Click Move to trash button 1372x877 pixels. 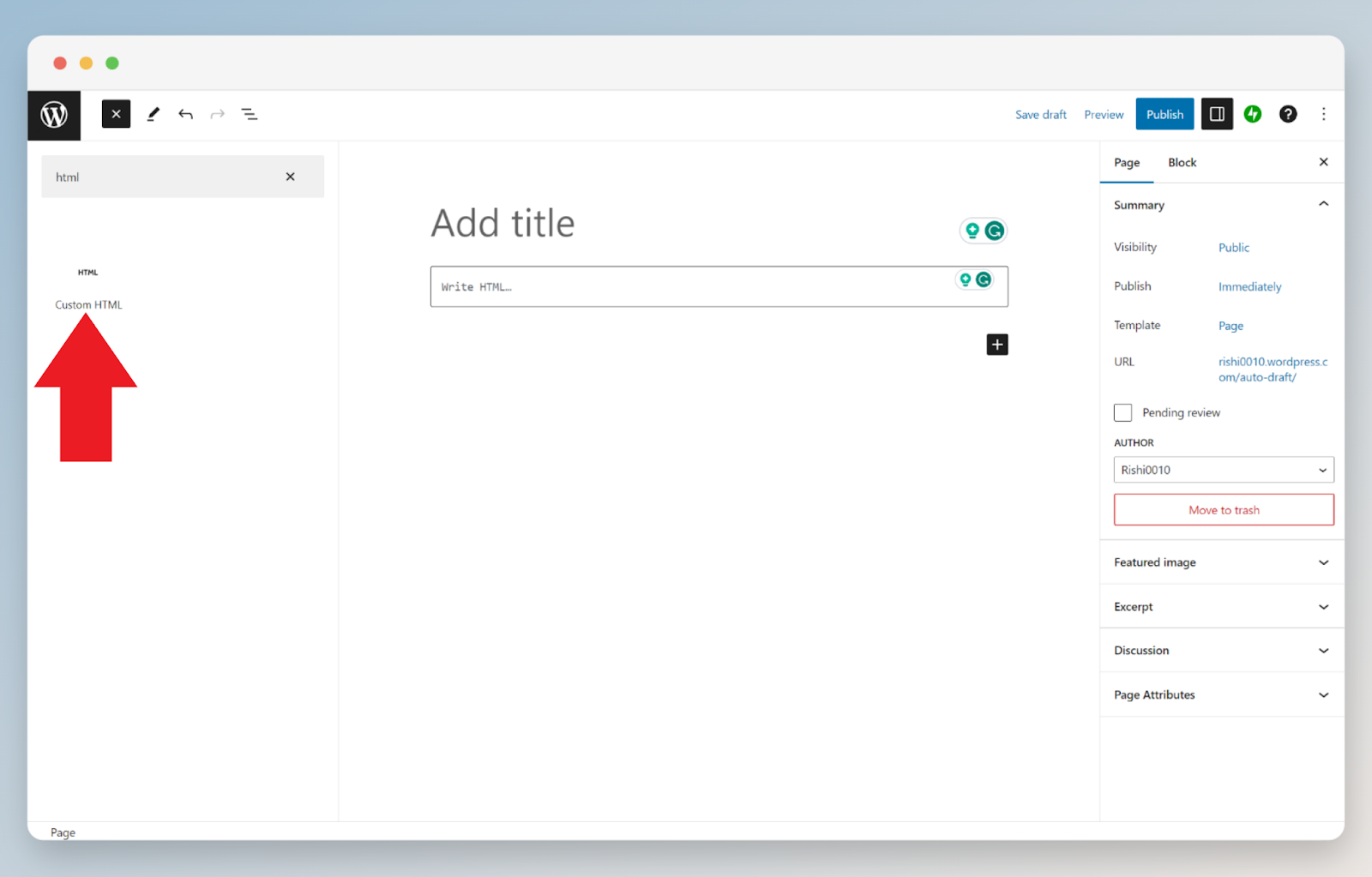(x=1224, y=510)
